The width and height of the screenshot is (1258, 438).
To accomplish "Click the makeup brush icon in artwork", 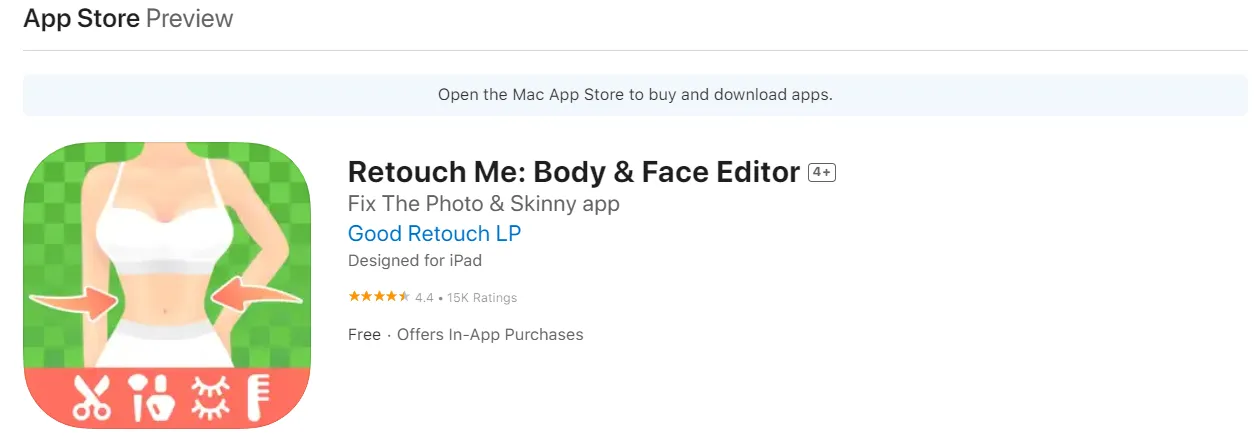I will point(152,396).
